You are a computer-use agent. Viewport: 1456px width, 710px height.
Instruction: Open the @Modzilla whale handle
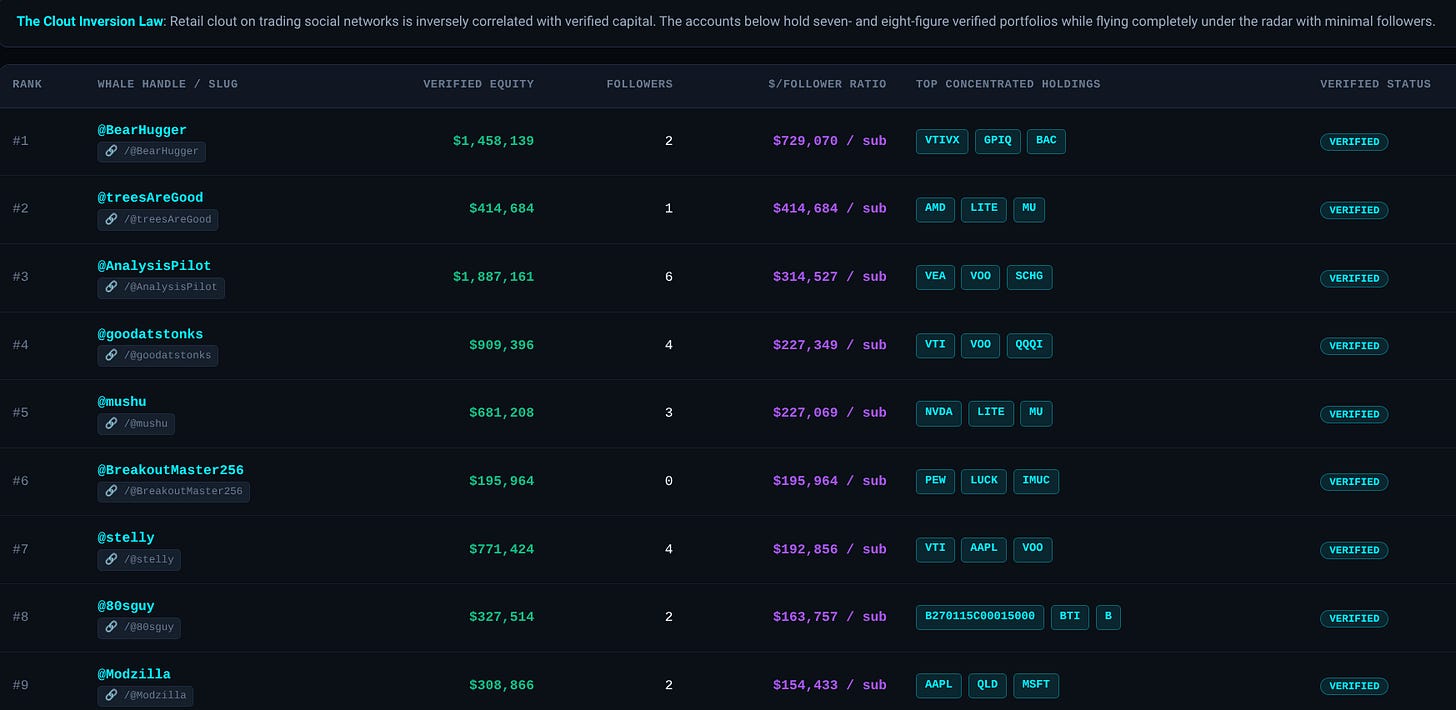click(x=134, y=674)
